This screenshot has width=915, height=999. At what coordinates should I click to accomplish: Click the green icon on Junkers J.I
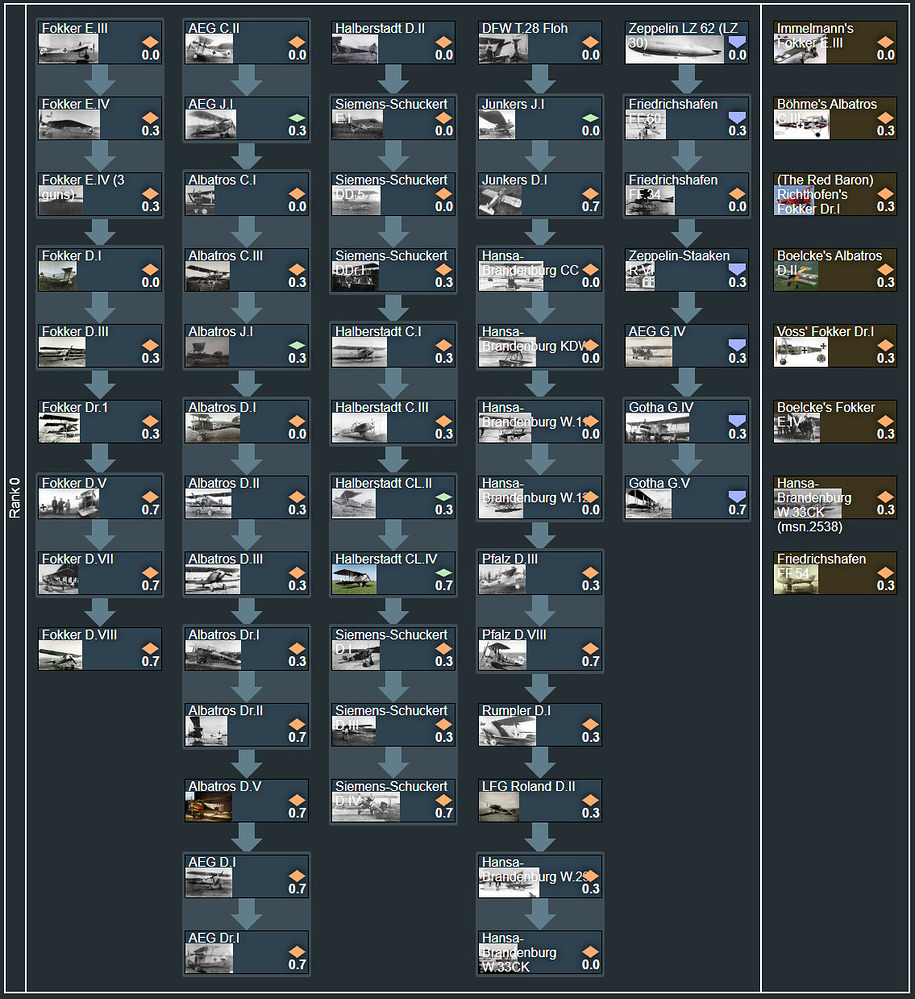tap(590, 118)
